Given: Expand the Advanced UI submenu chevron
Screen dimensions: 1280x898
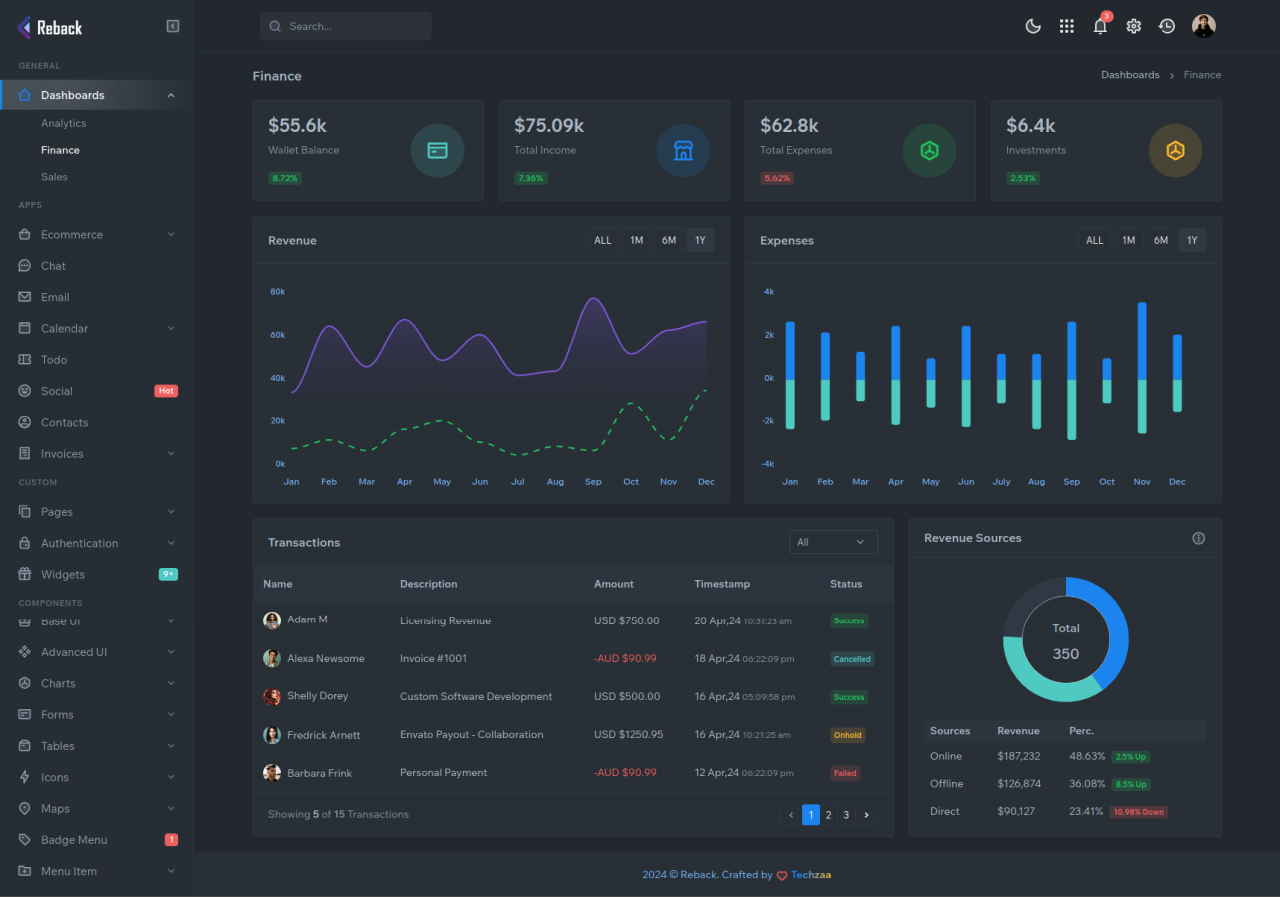Looking at the screenshot, I should 171,652.
